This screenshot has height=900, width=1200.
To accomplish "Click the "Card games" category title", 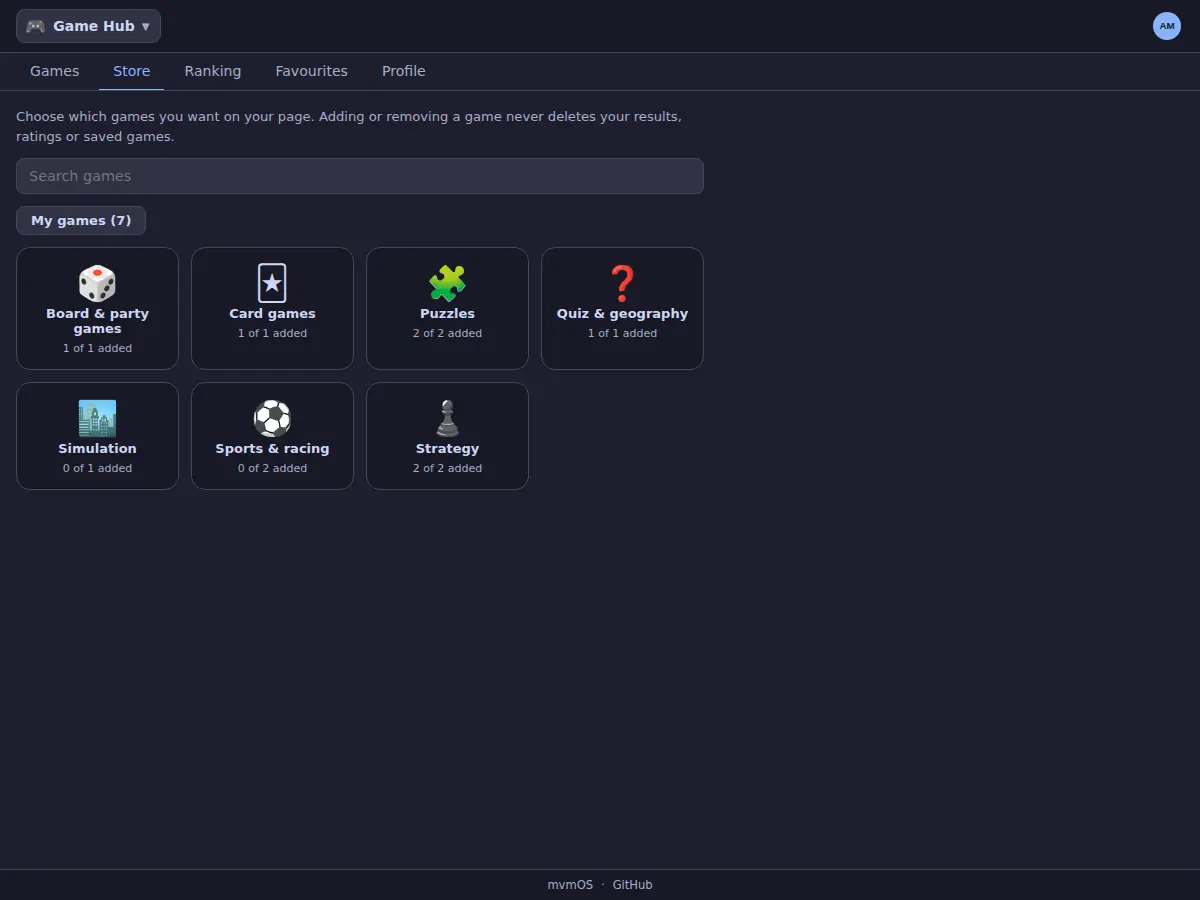I will (x=272, y=313).
